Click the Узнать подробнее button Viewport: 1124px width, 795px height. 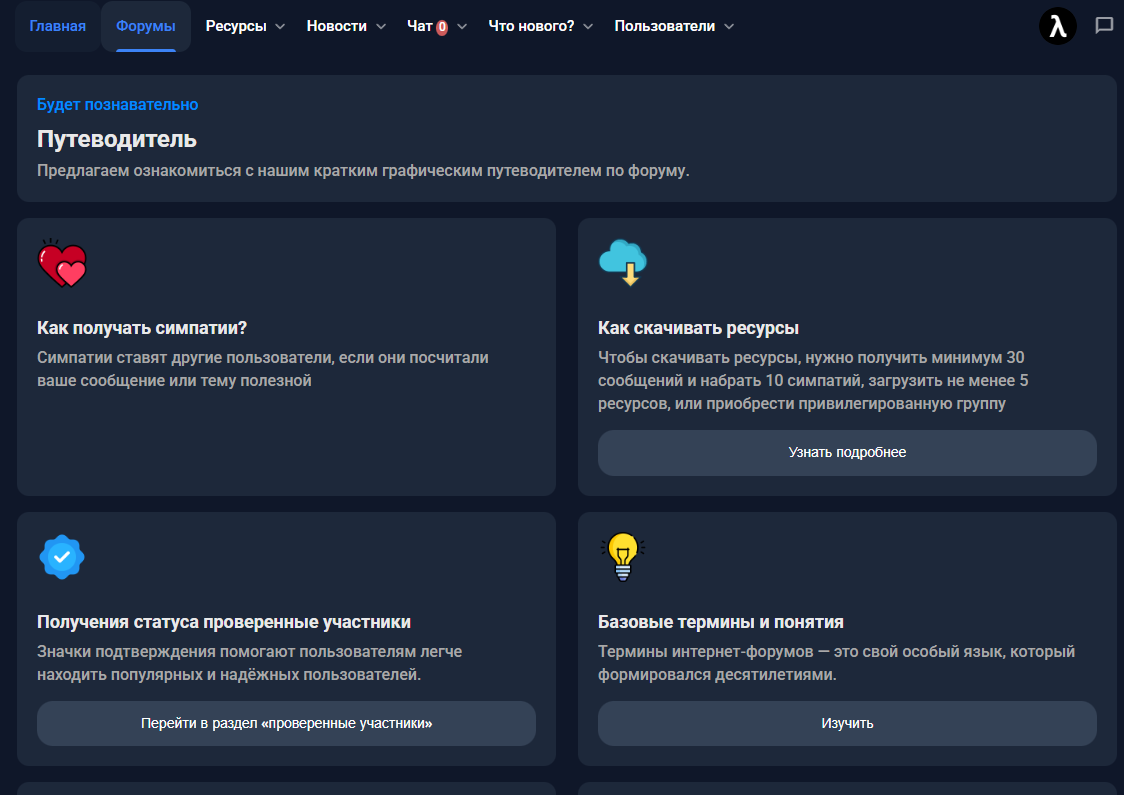click(x=846, y=453)
